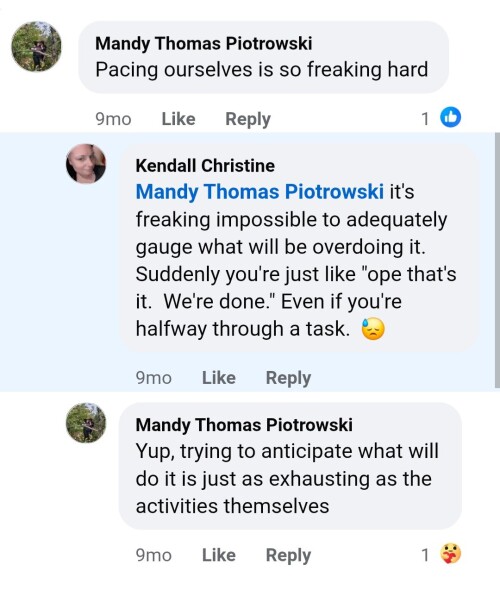Open the care emoji reaction on last comment
Viewport: 500px width, 609px height.
[450, 553]
